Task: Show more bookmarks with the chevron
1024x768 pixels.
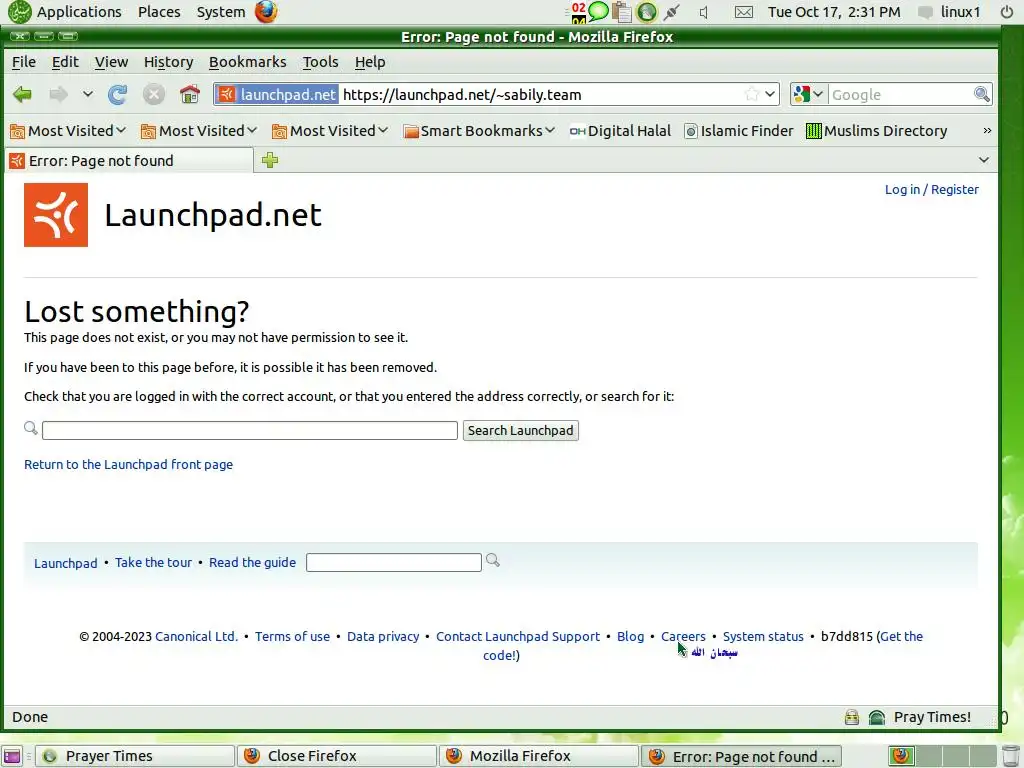Action: (x=987, y=131)
